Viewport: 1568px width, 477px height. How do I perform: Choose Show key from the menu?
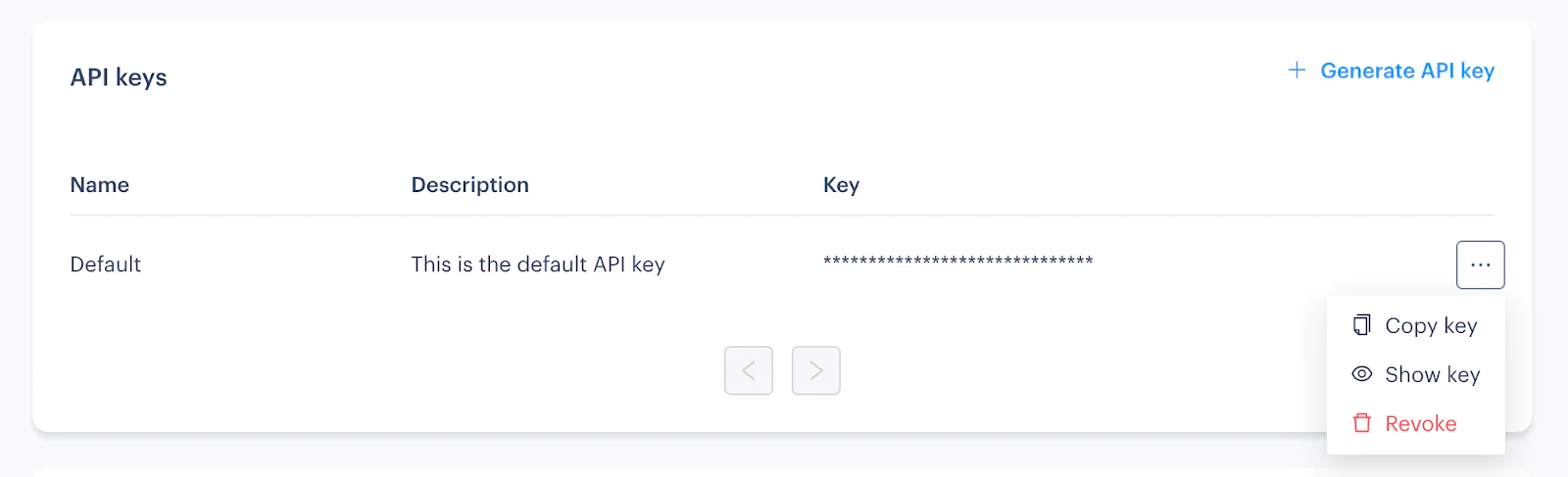[x=1415, y=374]
